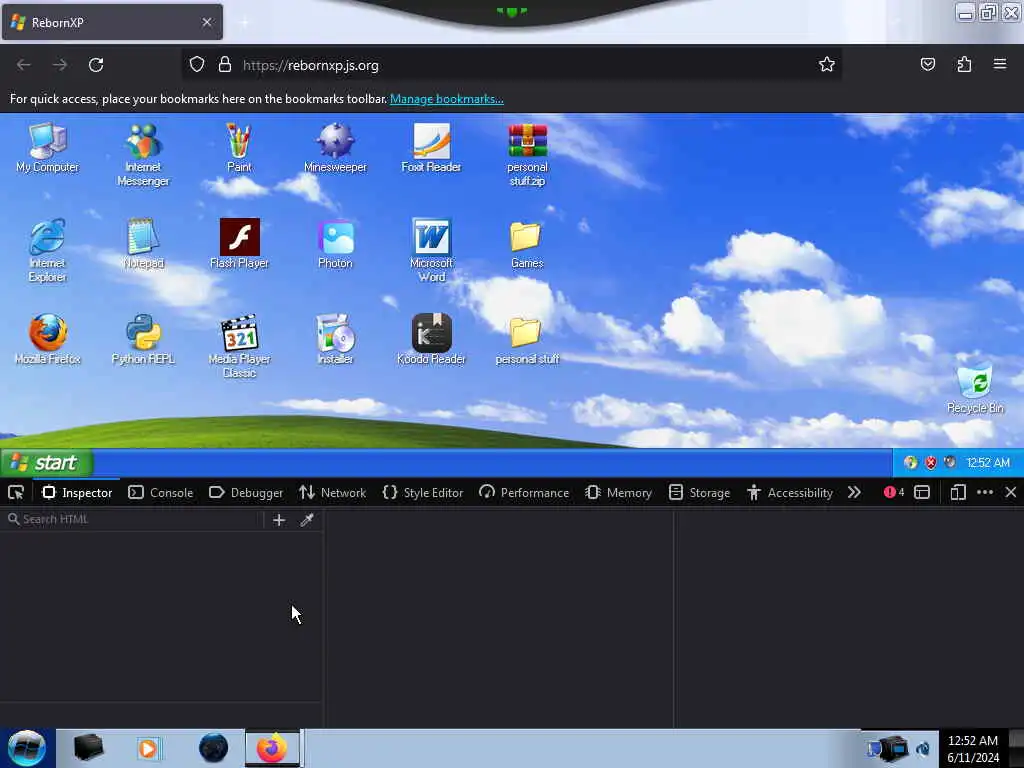Open the personal stuff folder
The height and width of the screenshot is (768, 1024).
point(527,340)
